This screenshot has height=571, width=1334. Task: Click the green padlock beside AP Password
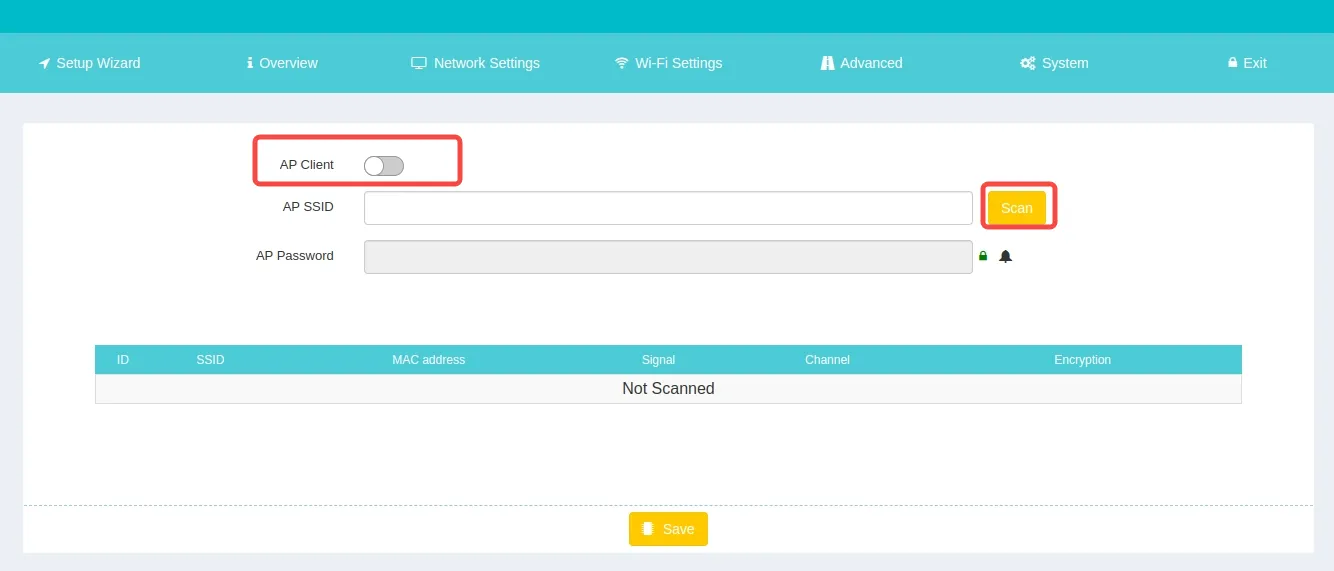point(983,256)
